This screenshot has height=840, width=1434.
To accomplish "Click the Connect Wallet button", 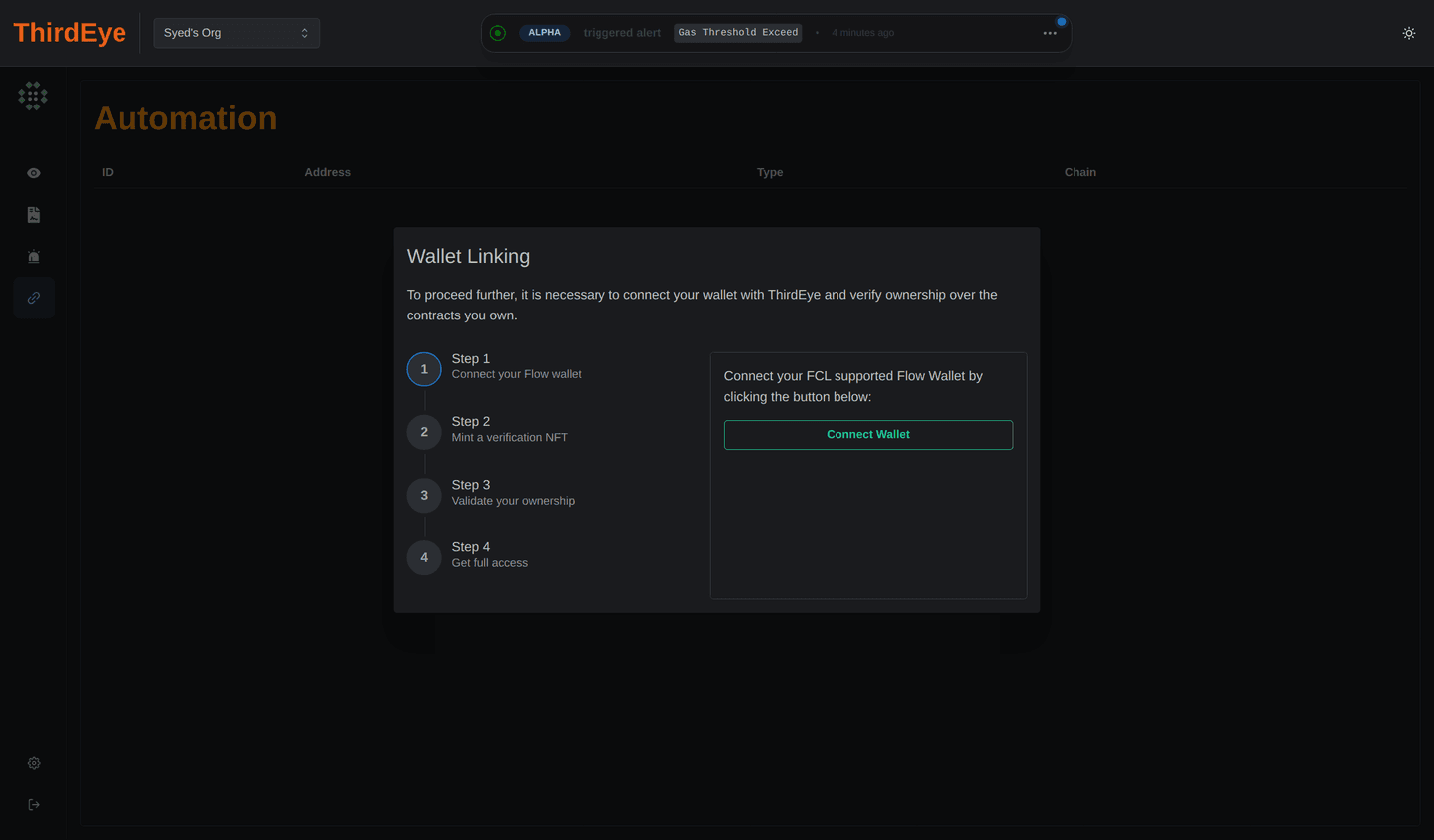I will pos(868,435).
